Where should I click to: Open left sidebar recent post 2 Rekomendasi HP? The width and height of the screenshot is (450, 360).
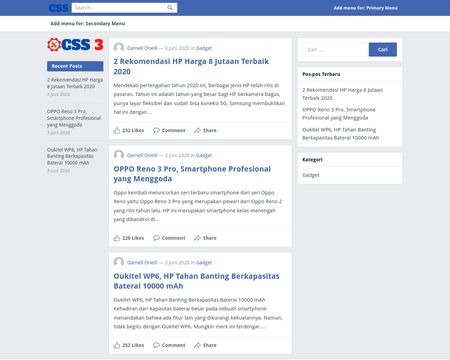point(75,83)
